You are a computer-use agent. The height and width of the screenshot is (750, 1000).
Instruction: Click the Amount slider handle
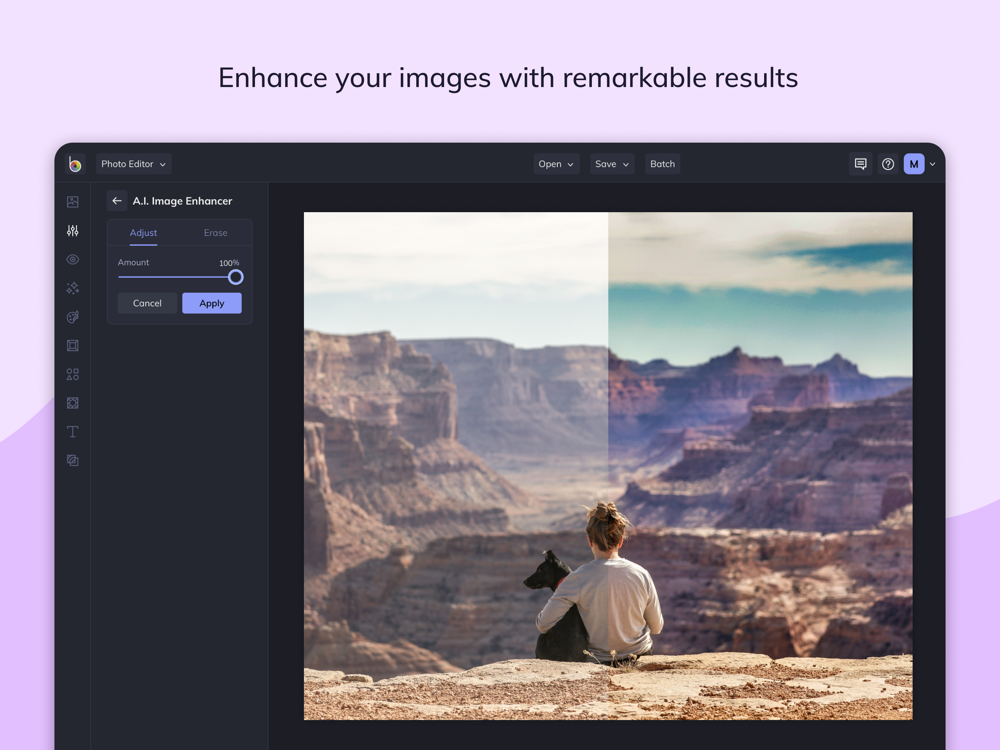tap(235, 277)
